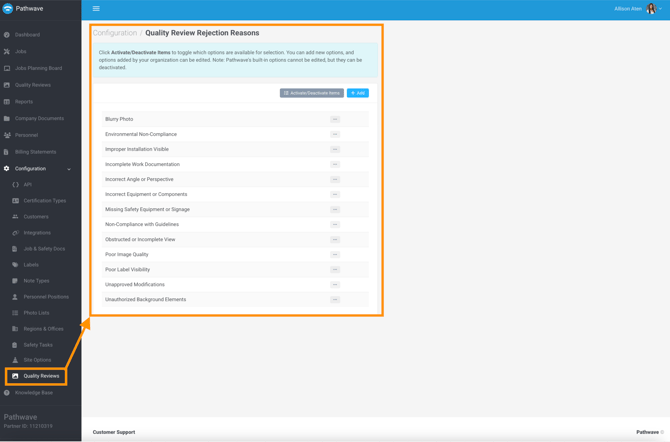Open Billing Statements menu item
This screenshot has height=442, width=670.
pos(35,152)
